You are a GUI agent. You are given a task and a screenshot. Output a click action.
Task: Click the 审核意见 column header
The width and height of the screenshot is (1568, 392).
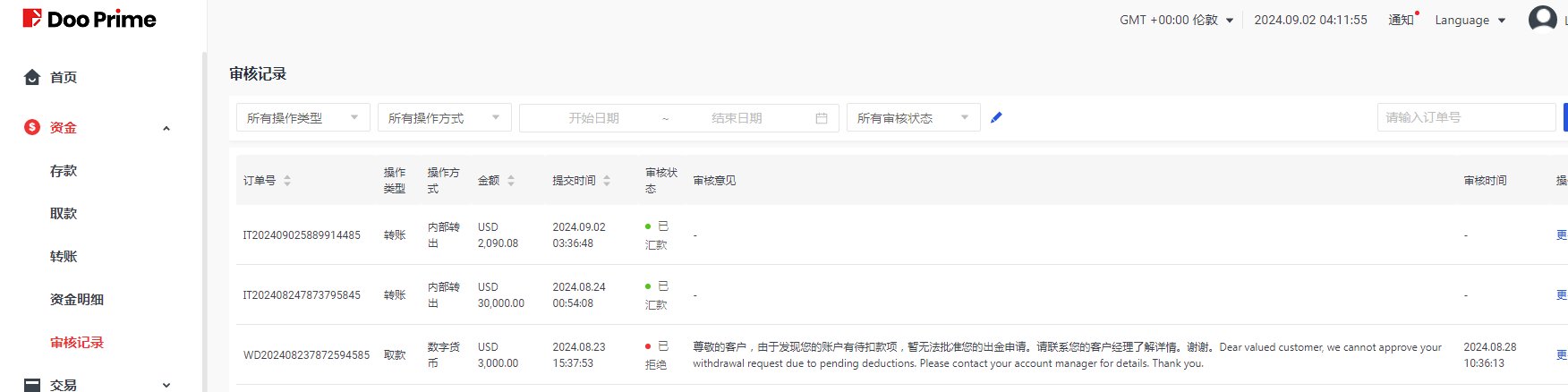point(714,180)
